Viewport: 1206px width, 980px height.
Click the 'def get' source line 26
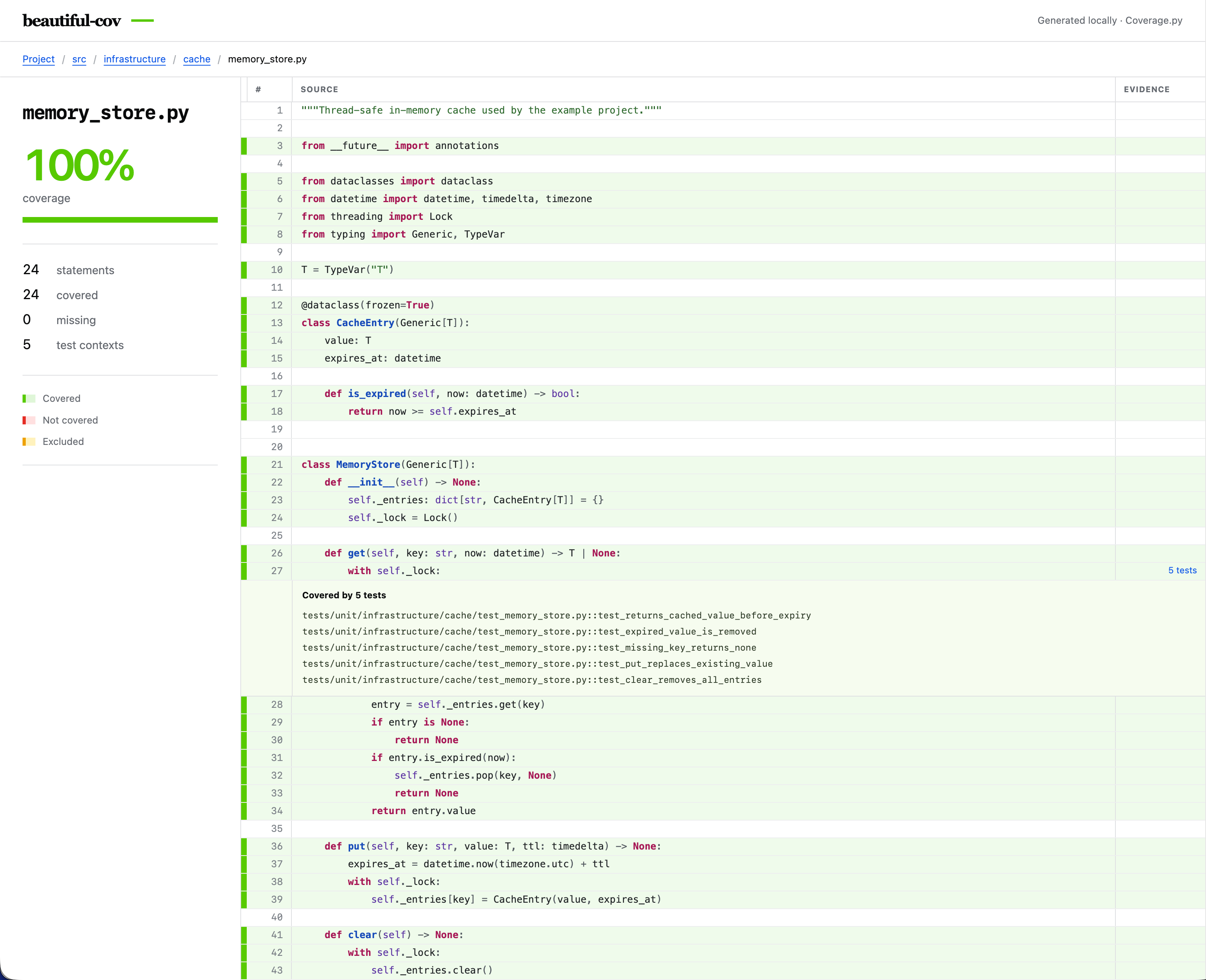[472, 553]
